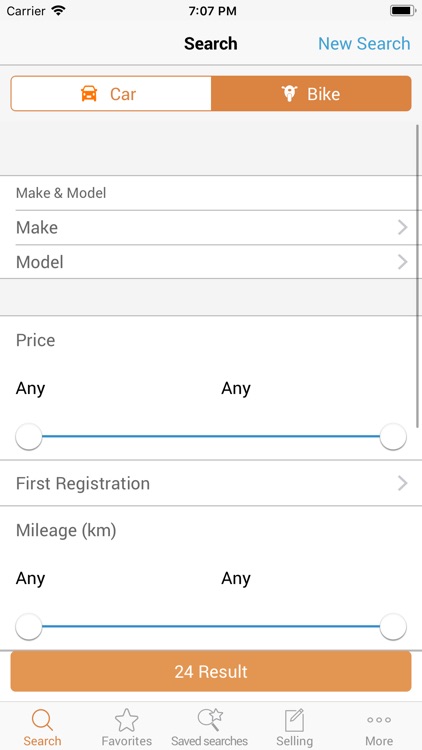
Task: Open First Registration chevron
Action: (402, 484)
